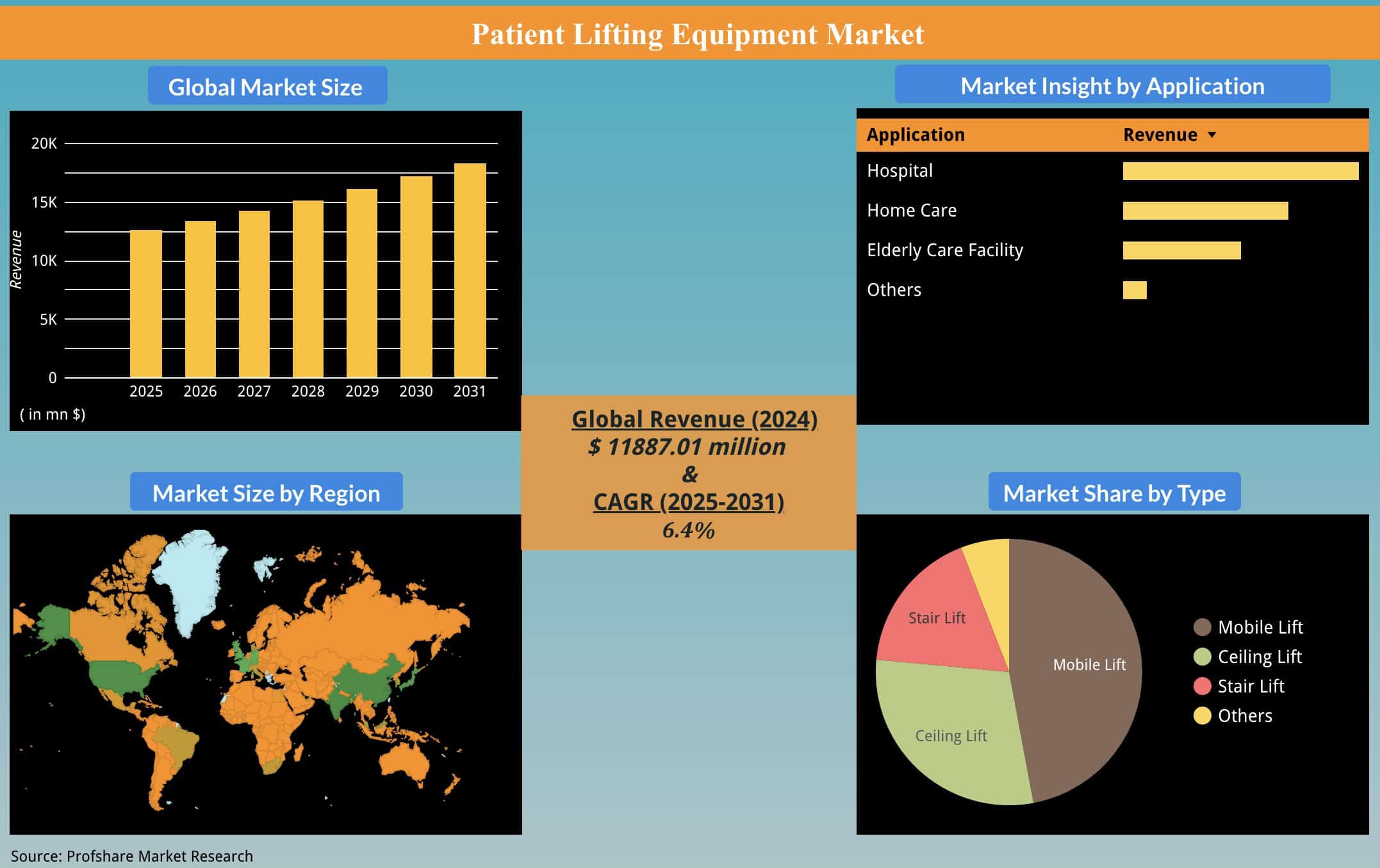Click the Source: Profshare Market Research text
The image size is (1380, 868).
tap(132, 856)
